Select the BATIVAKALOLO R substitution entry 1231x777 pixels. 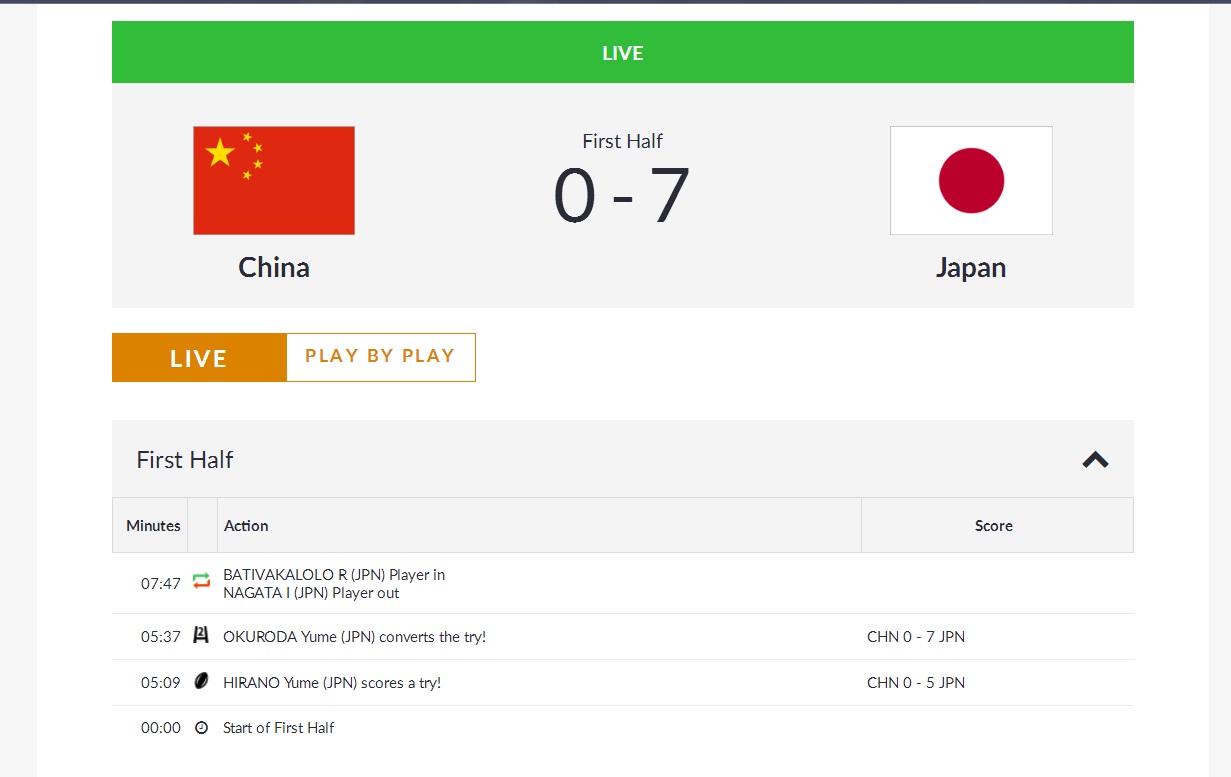pyautogui.click(x=334, y=575)
